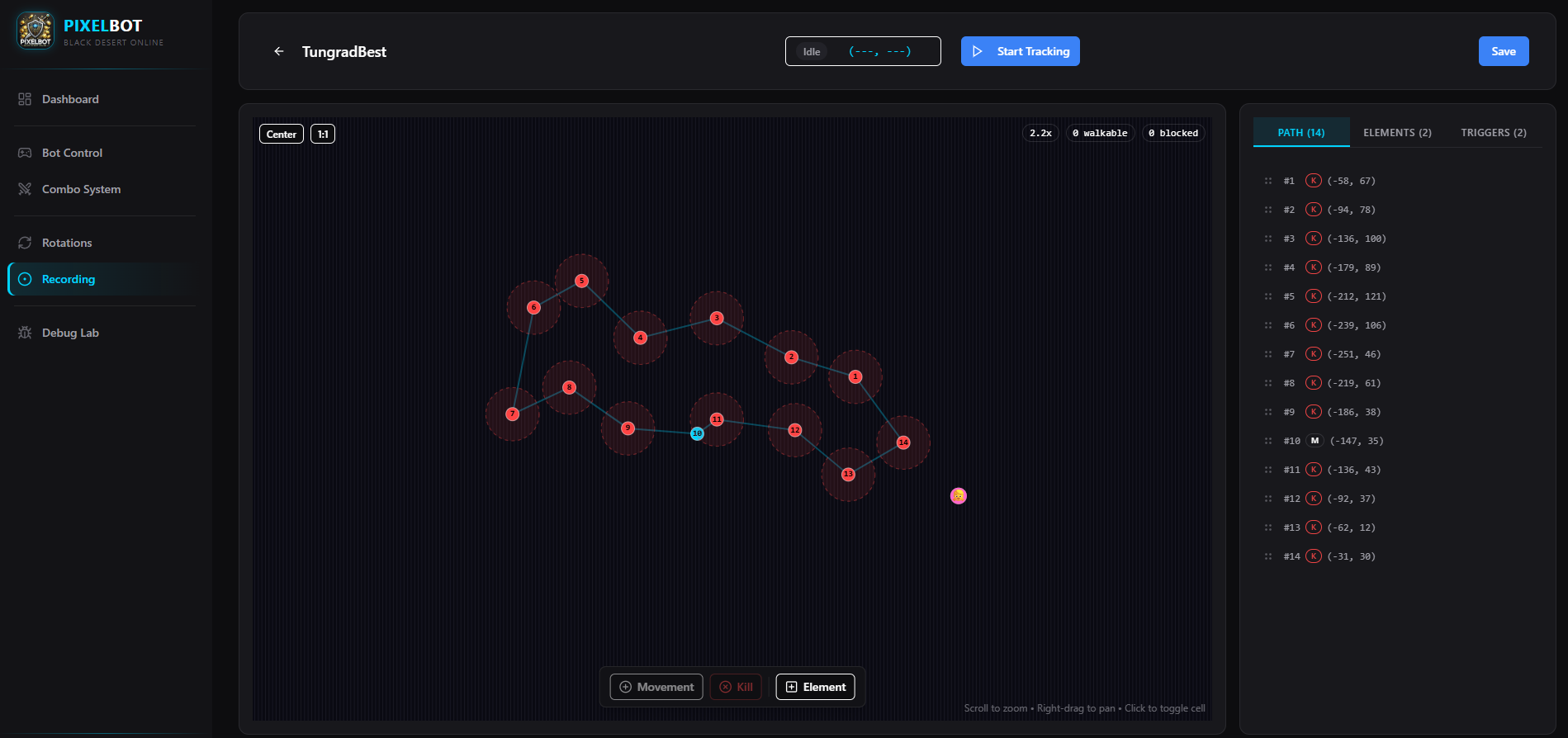Choose the Element placement mode
Image resolution: width=1568 pixels, height=738 pixels.
815,687
